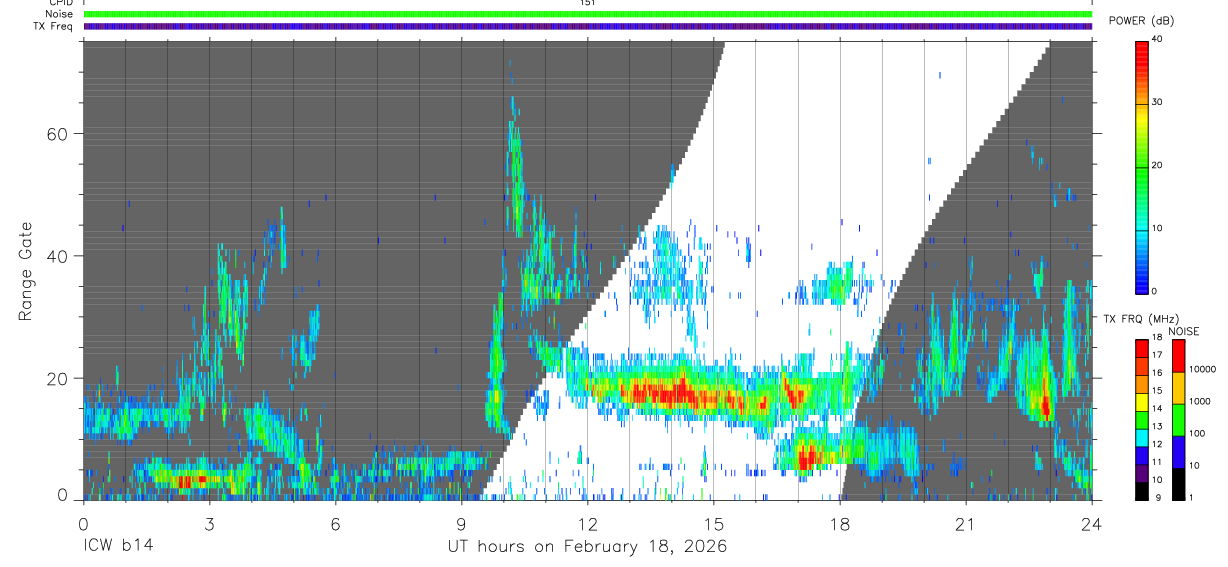
Task: Click the POWER (dB) legend title
Action: (1141, 21)
